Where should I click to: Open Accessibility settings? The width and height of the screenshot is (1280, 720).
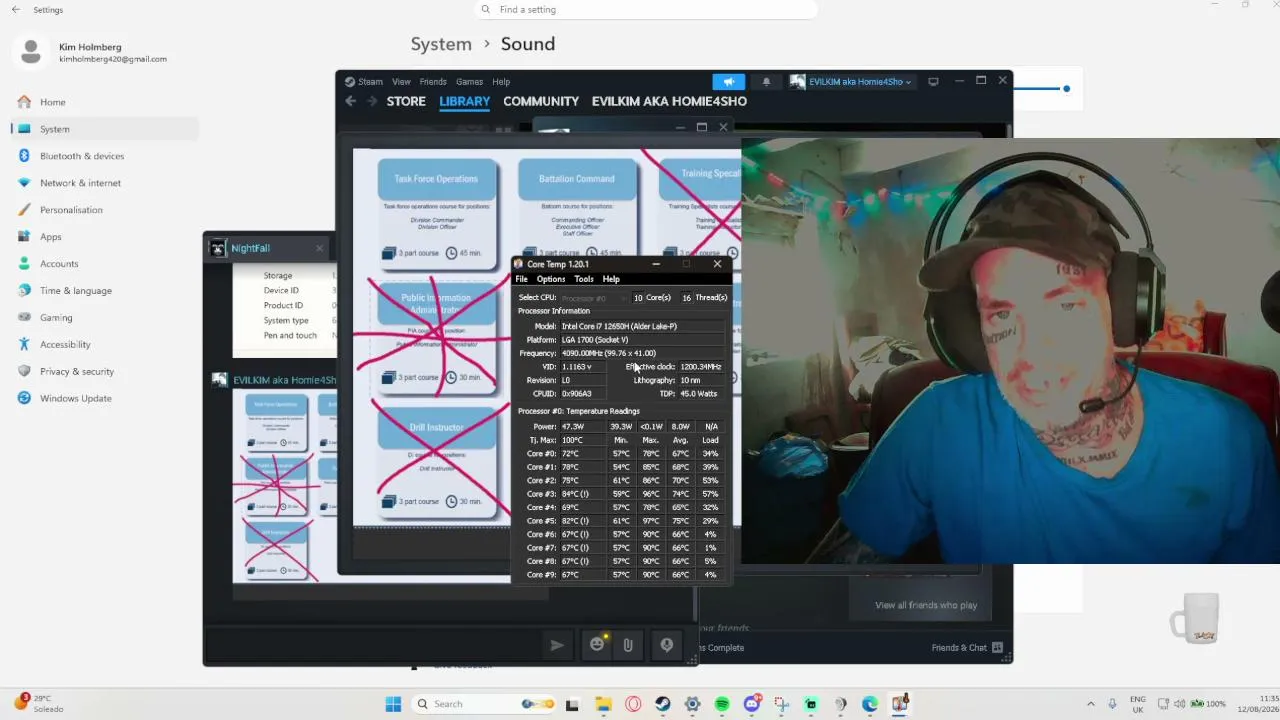[65, 345]
